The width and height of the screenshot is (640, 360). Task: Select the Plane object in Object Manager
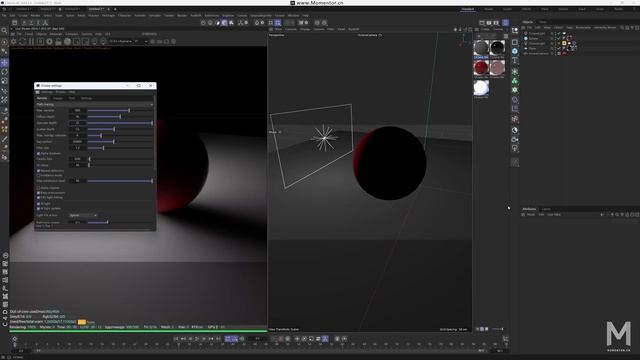[x=532, y=49]
